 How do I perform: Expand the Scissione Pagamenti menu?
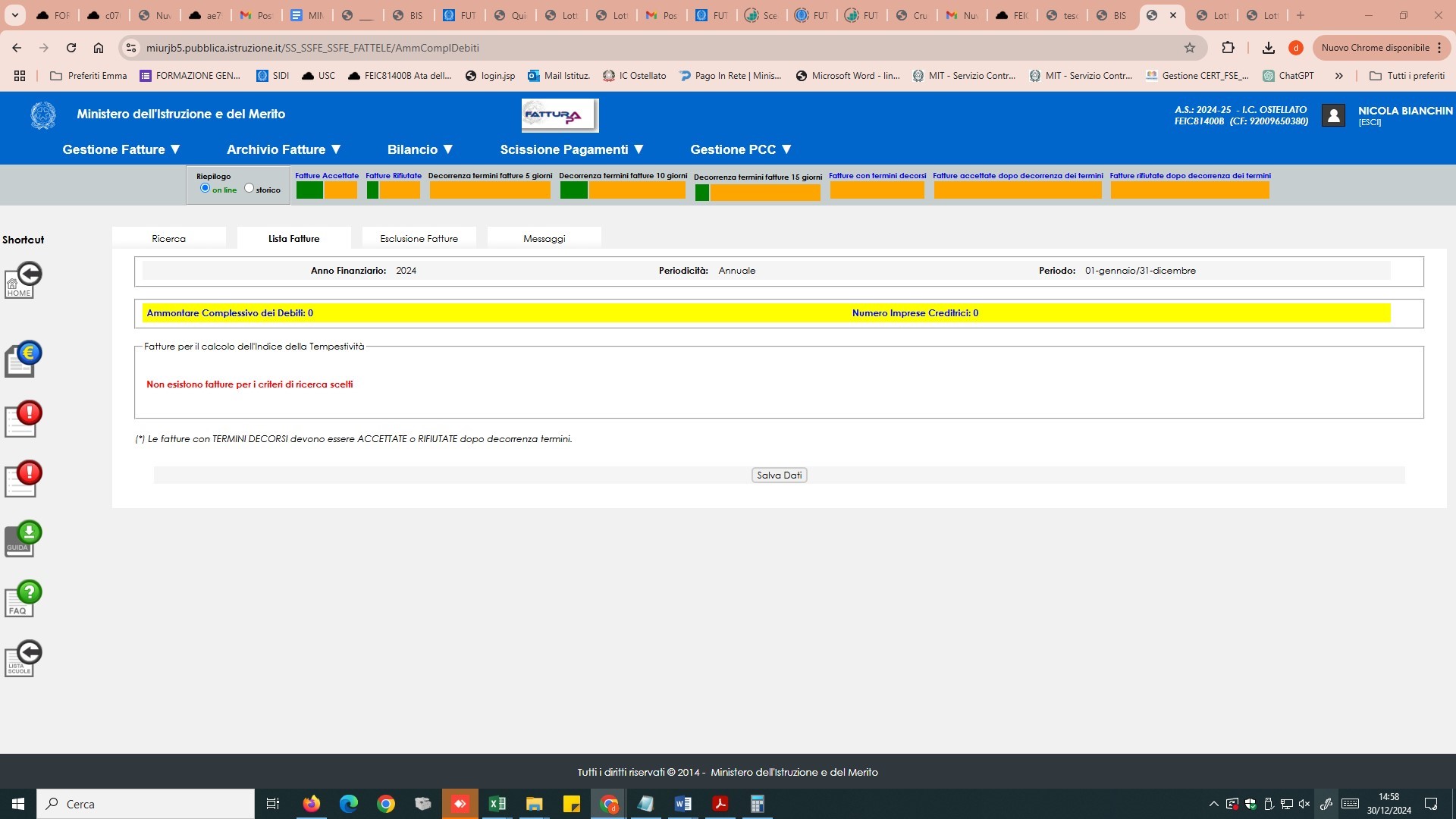click(x=572, y=149)
